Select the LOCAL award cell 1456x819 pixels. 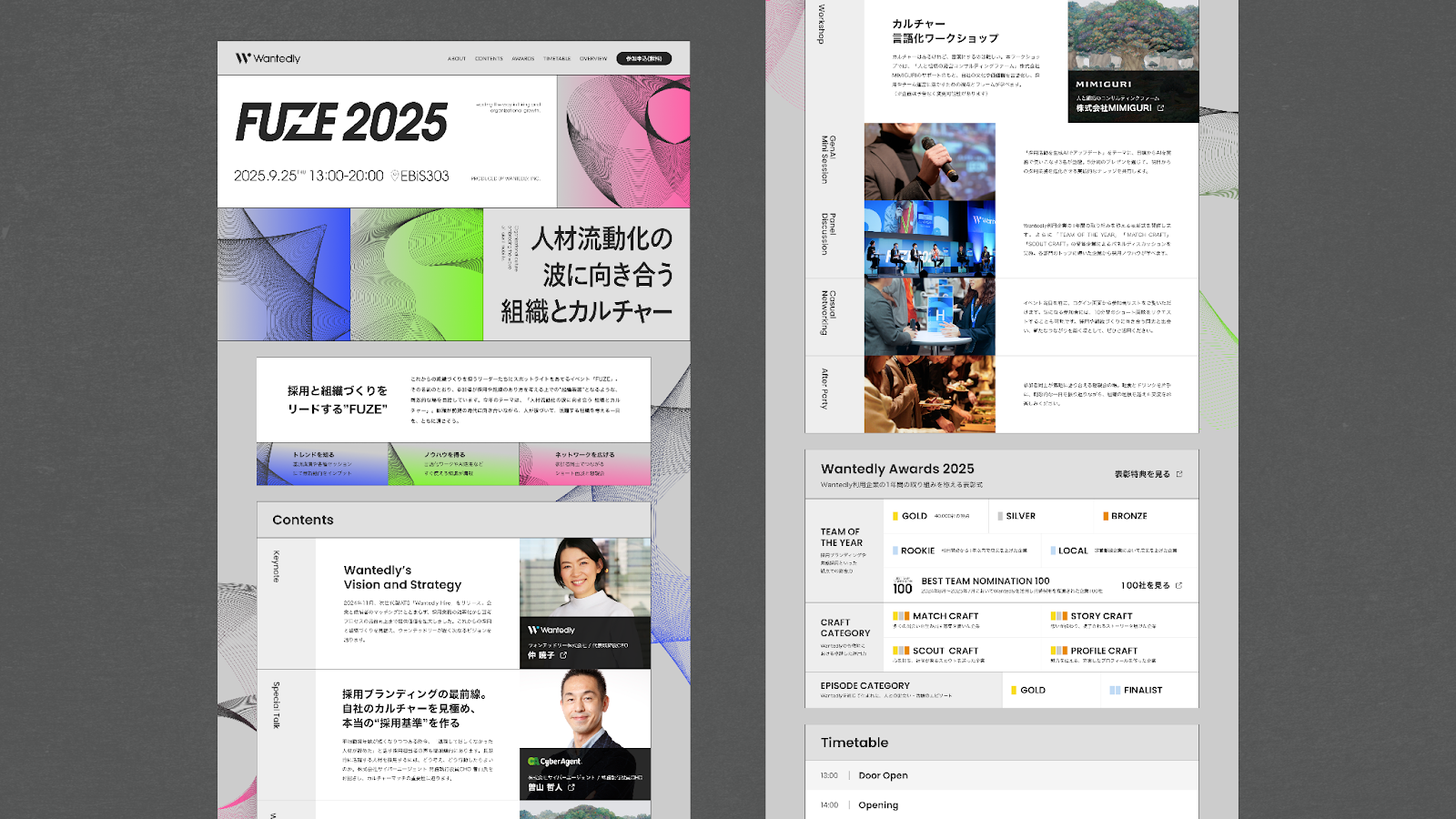tap(1120, 551)
